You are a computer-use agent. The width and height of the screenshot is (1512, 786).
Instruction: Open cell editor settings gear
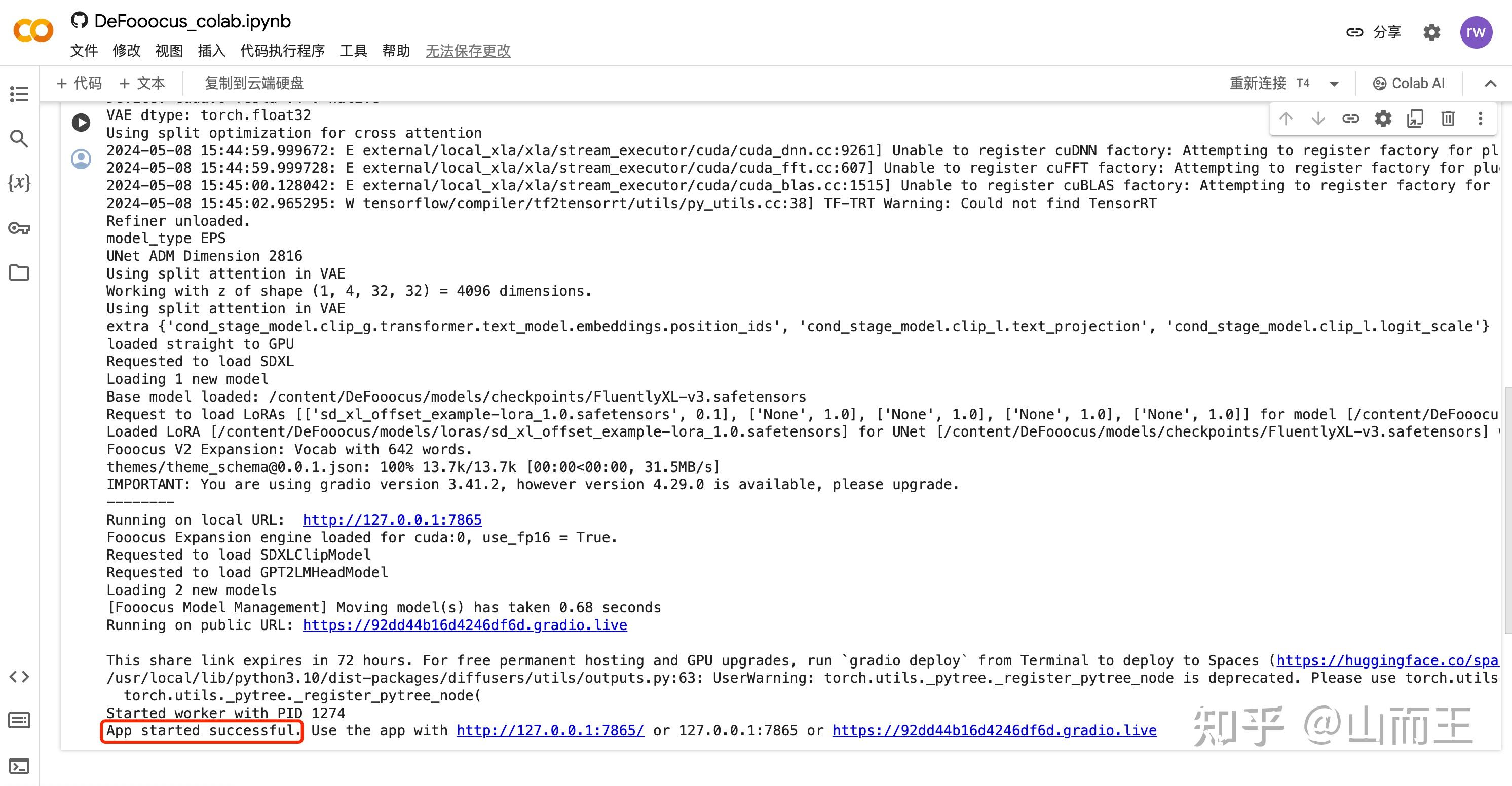click(x=1383, y=119)
